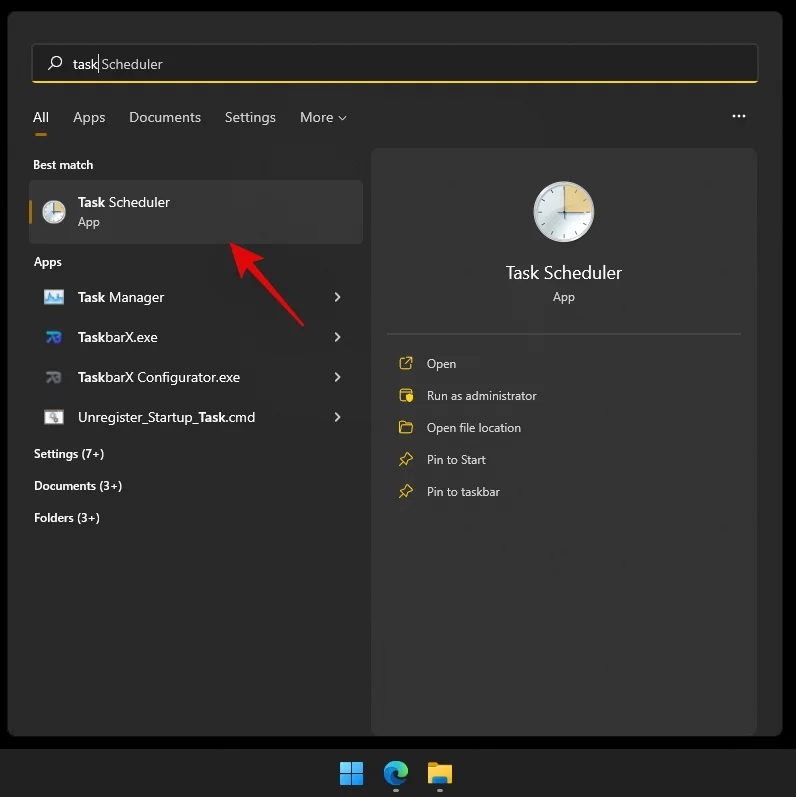Expand the TaskbarX Configurator.exe chevron

point(337,377)
